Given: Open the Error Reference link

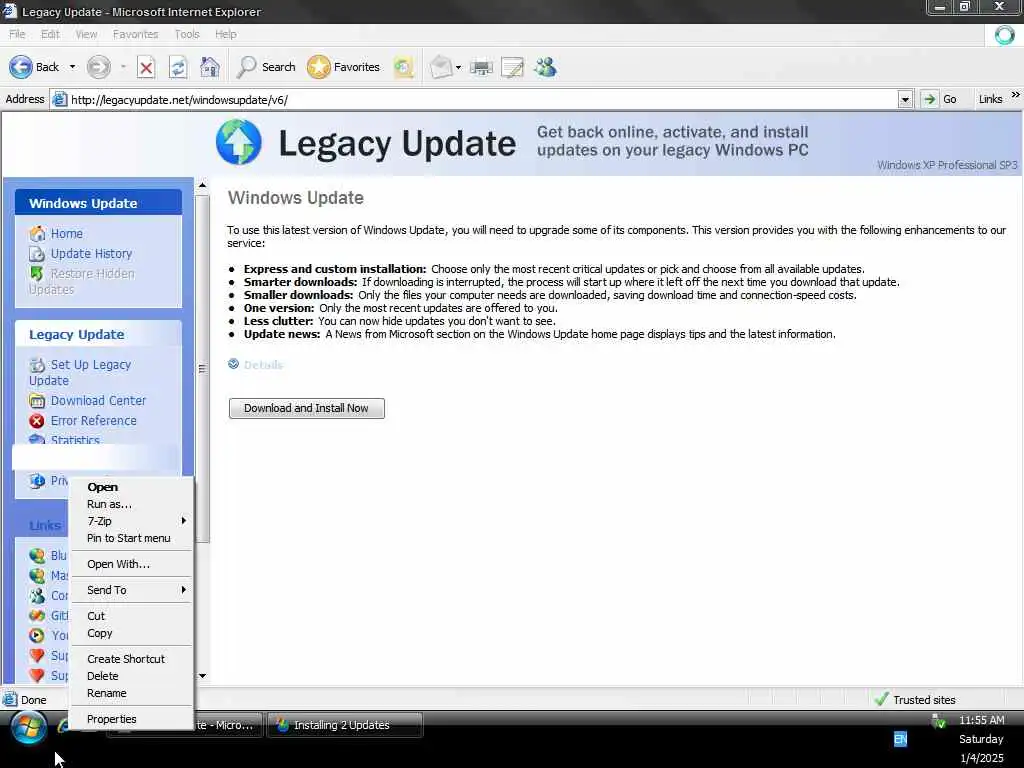Looking at the screenshot, I should [x=94, y=421].
